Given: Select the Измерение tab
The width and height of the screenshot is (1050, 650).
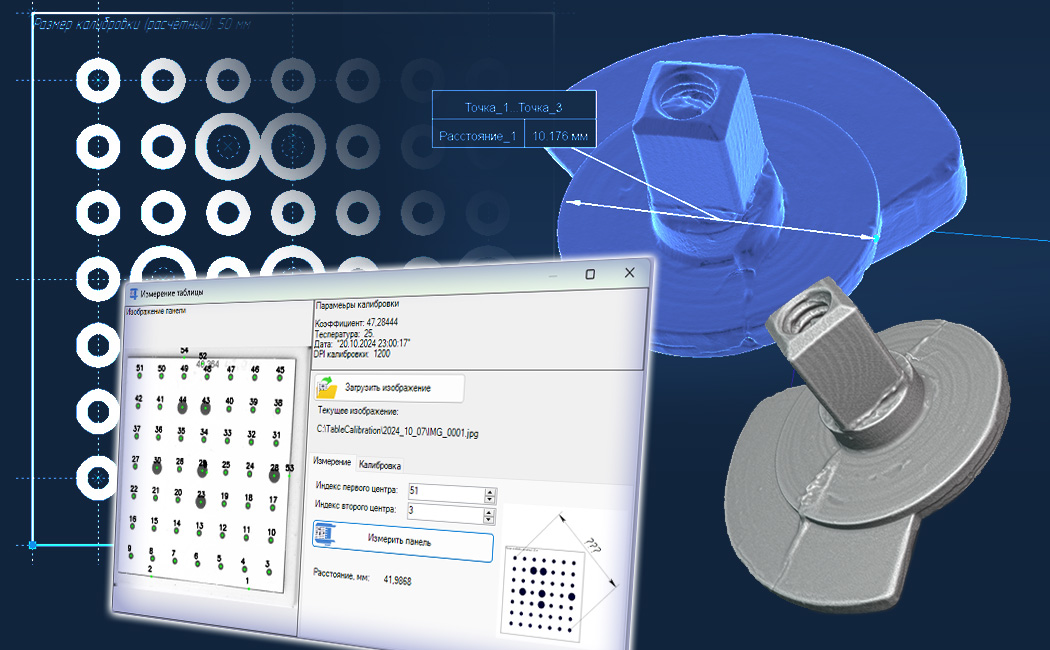Looking at the screenshot, I should tap(332, 461).
